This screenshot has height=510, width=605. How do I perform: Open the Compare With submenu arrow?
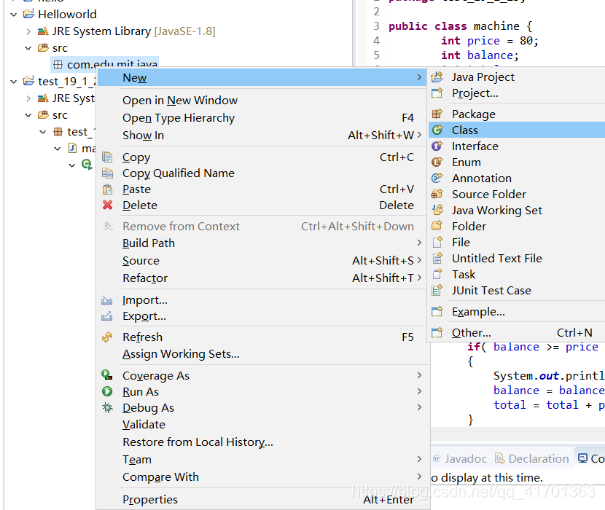coord(419,476)
